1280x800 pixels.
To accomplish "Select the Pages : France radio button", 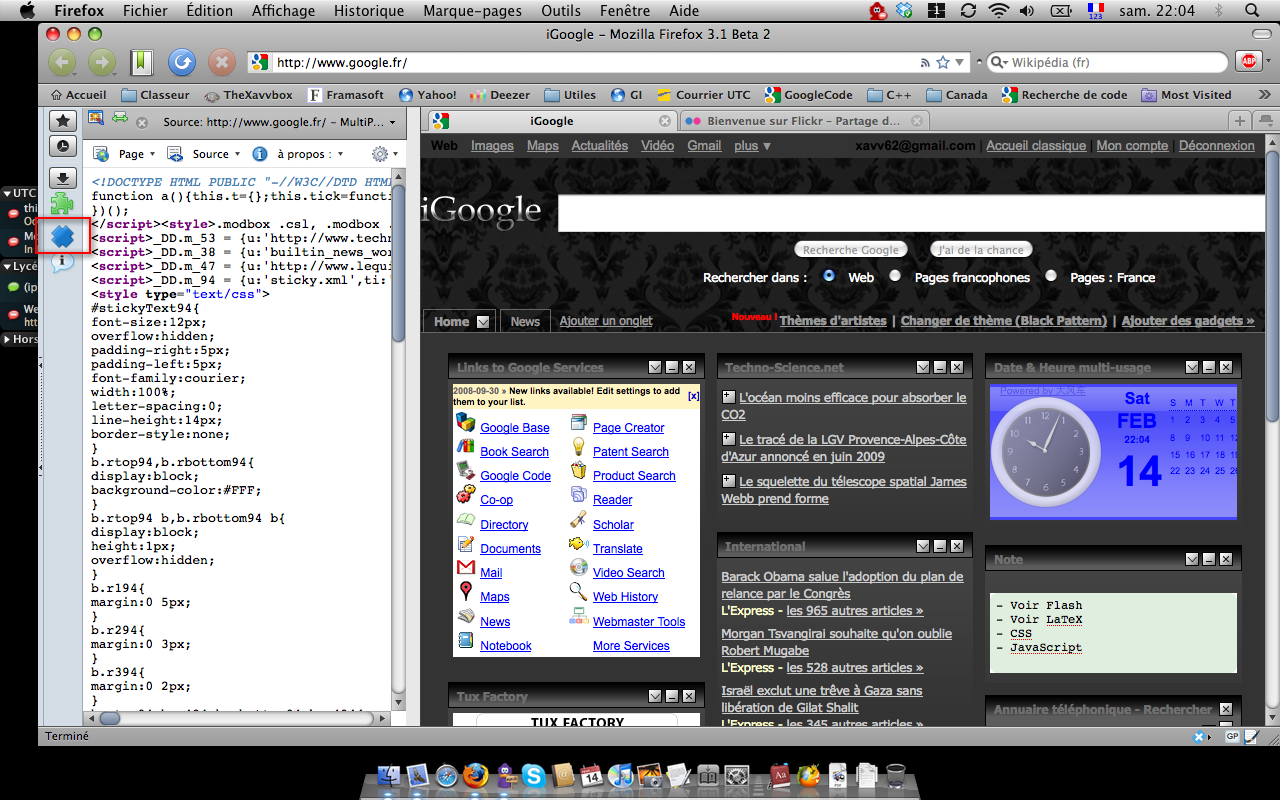I will [x=1051, y=276].
